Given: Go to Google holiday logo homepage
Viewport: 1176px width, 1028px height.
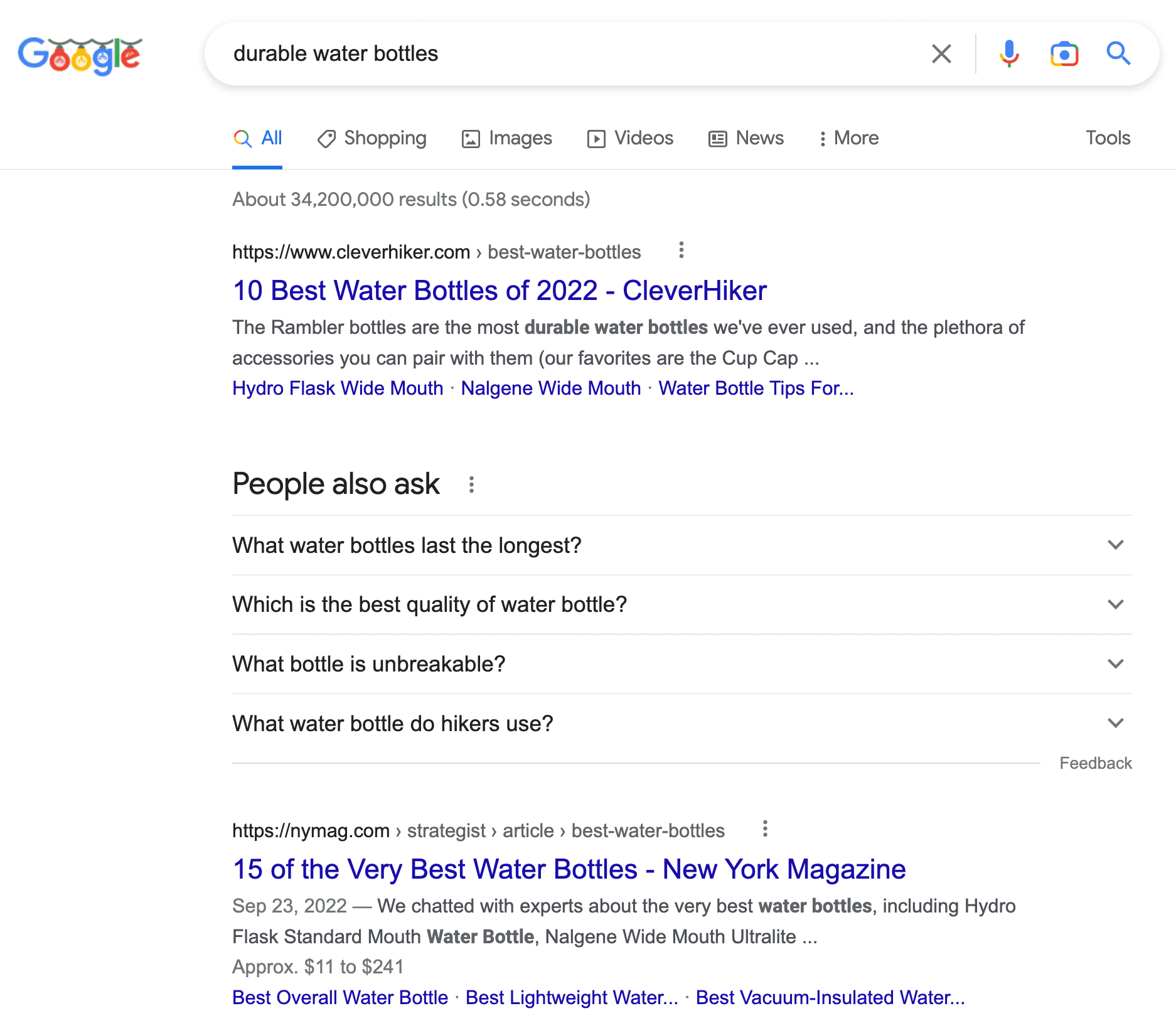Looking at the screenshot, I should click(x=80, y=55).
